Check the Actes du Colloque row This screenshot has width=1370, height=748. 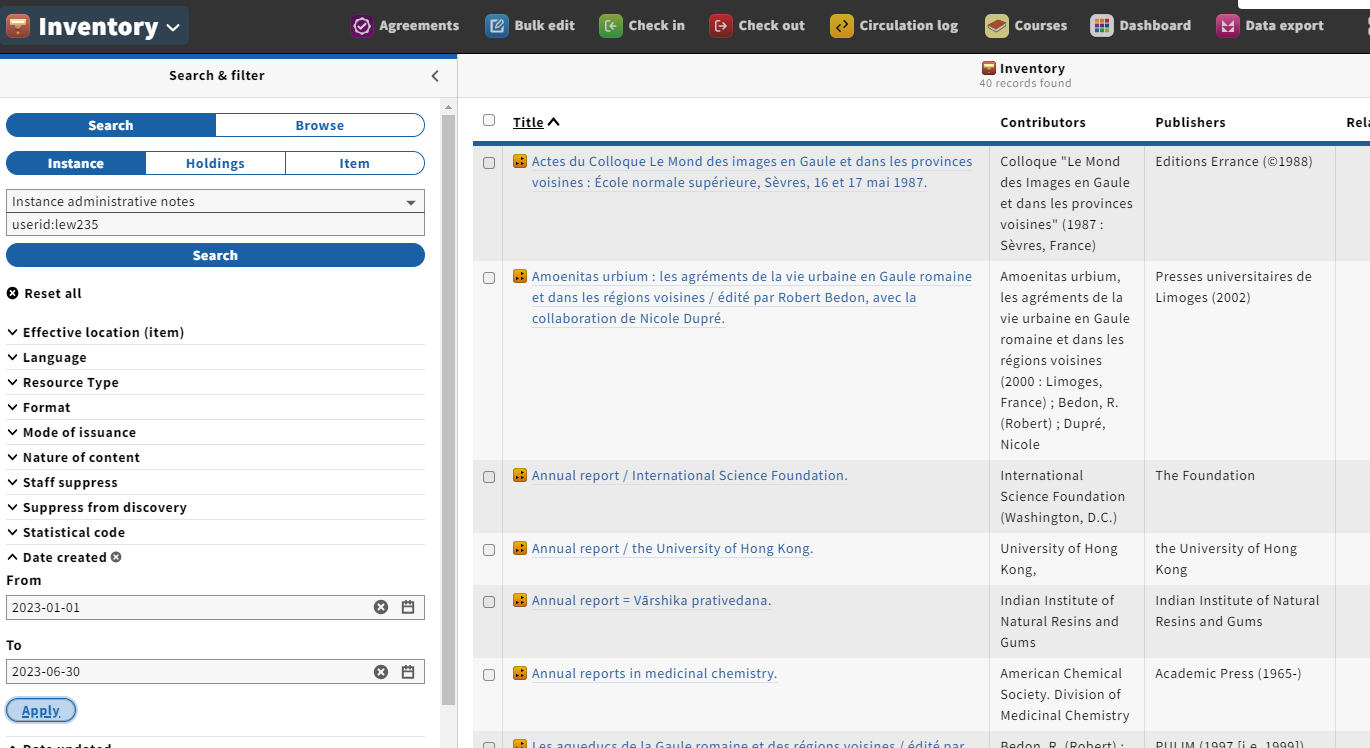tap(489, 163)
